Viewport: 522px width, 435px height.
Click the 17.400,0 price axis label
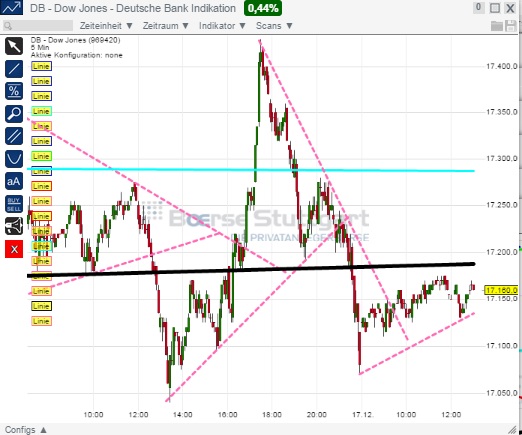(x=502, y=66)
